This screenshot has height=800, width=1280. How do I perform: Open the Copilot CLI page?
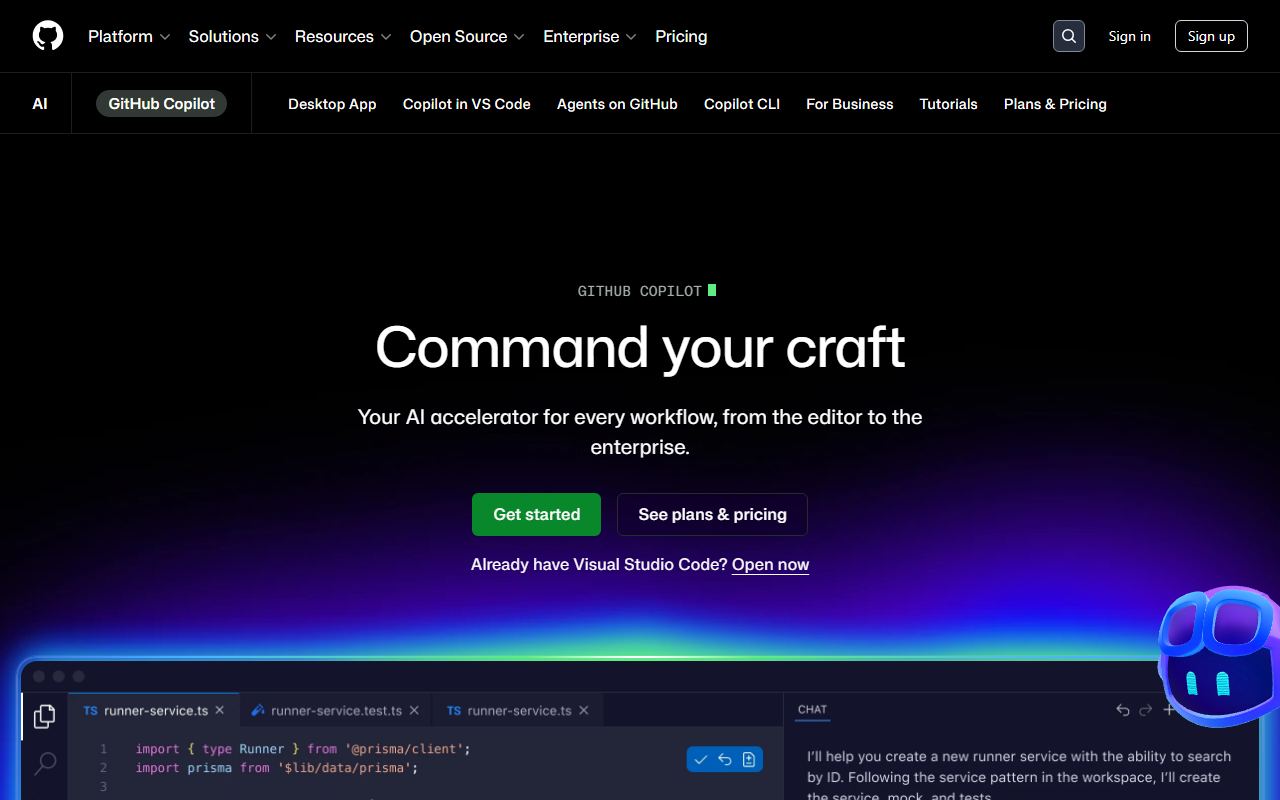point(742,104)
